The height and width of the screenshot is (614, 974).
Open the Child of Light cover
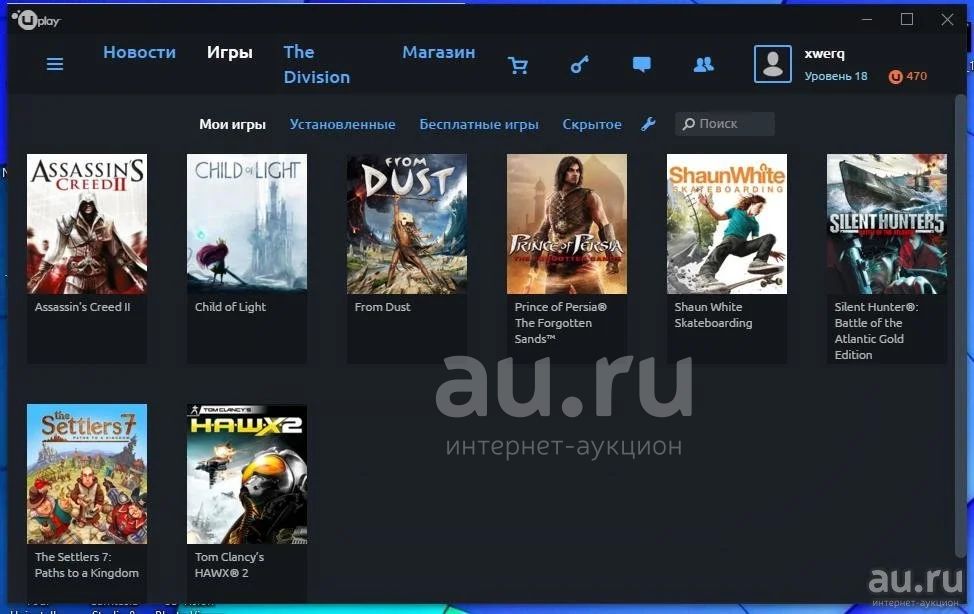pyautogui.click(x=247, y=224)
